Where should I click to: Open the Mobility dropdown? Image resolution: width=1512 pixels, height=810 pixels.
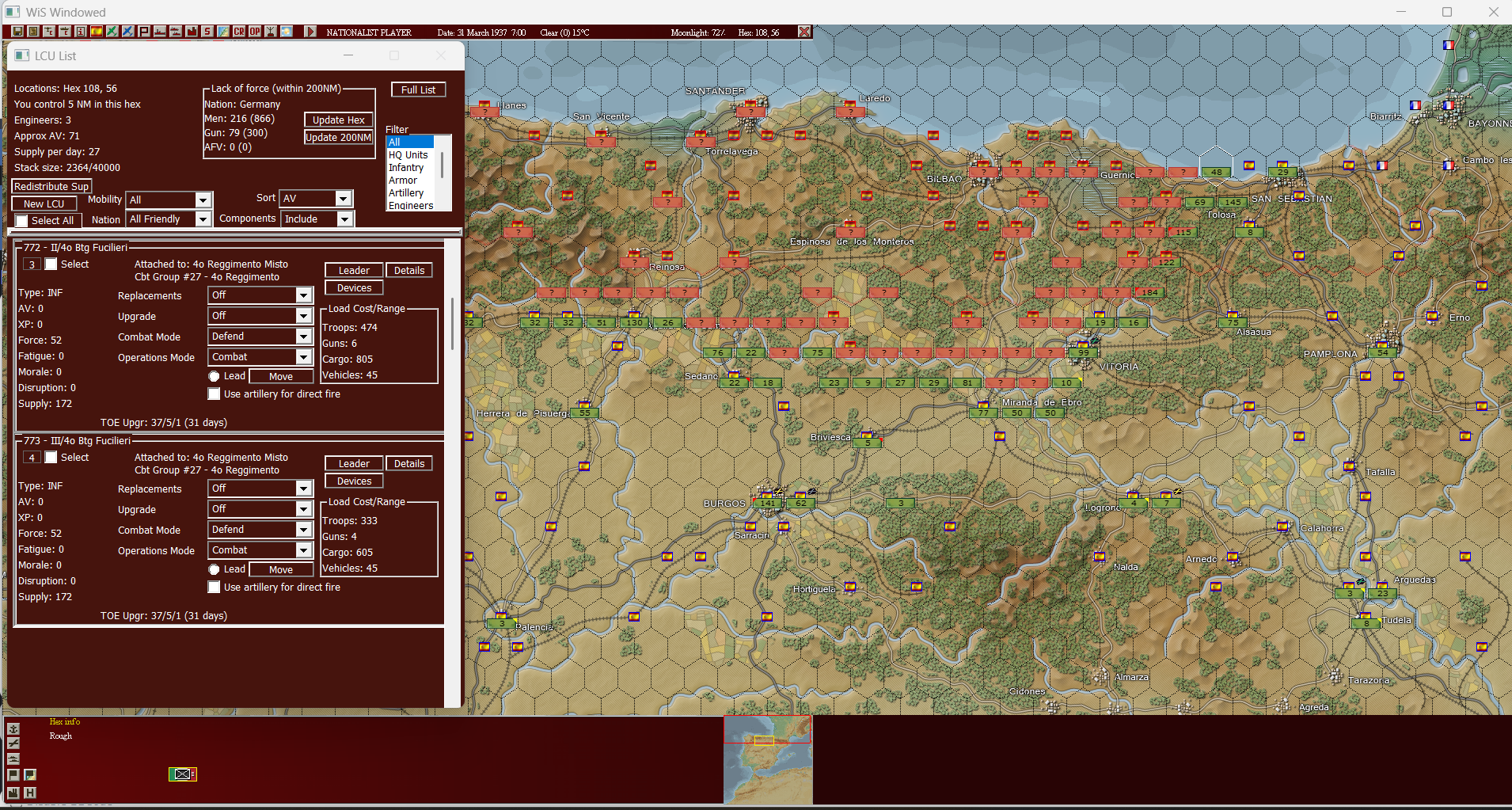203,200
